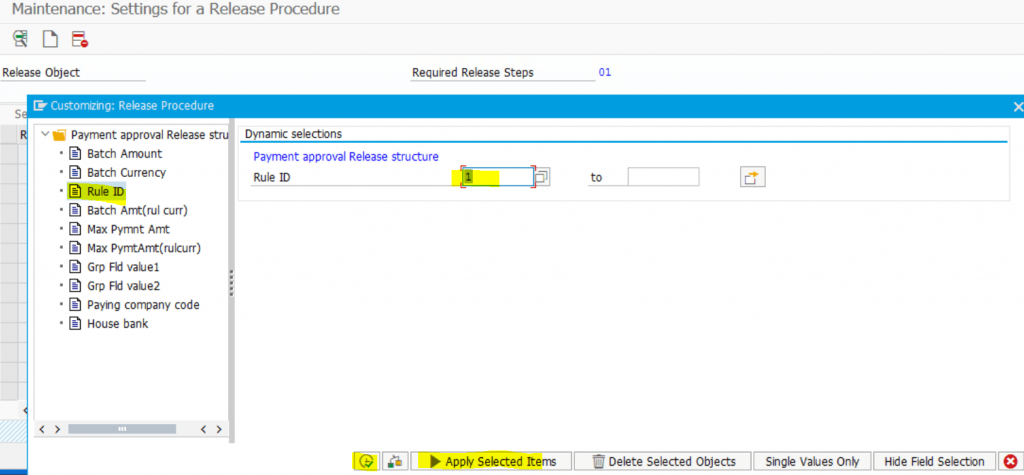Viewport: 1024px width, 475px height.
Task: Select the Rule ID tree item
Action: click(x=105, y=191)
